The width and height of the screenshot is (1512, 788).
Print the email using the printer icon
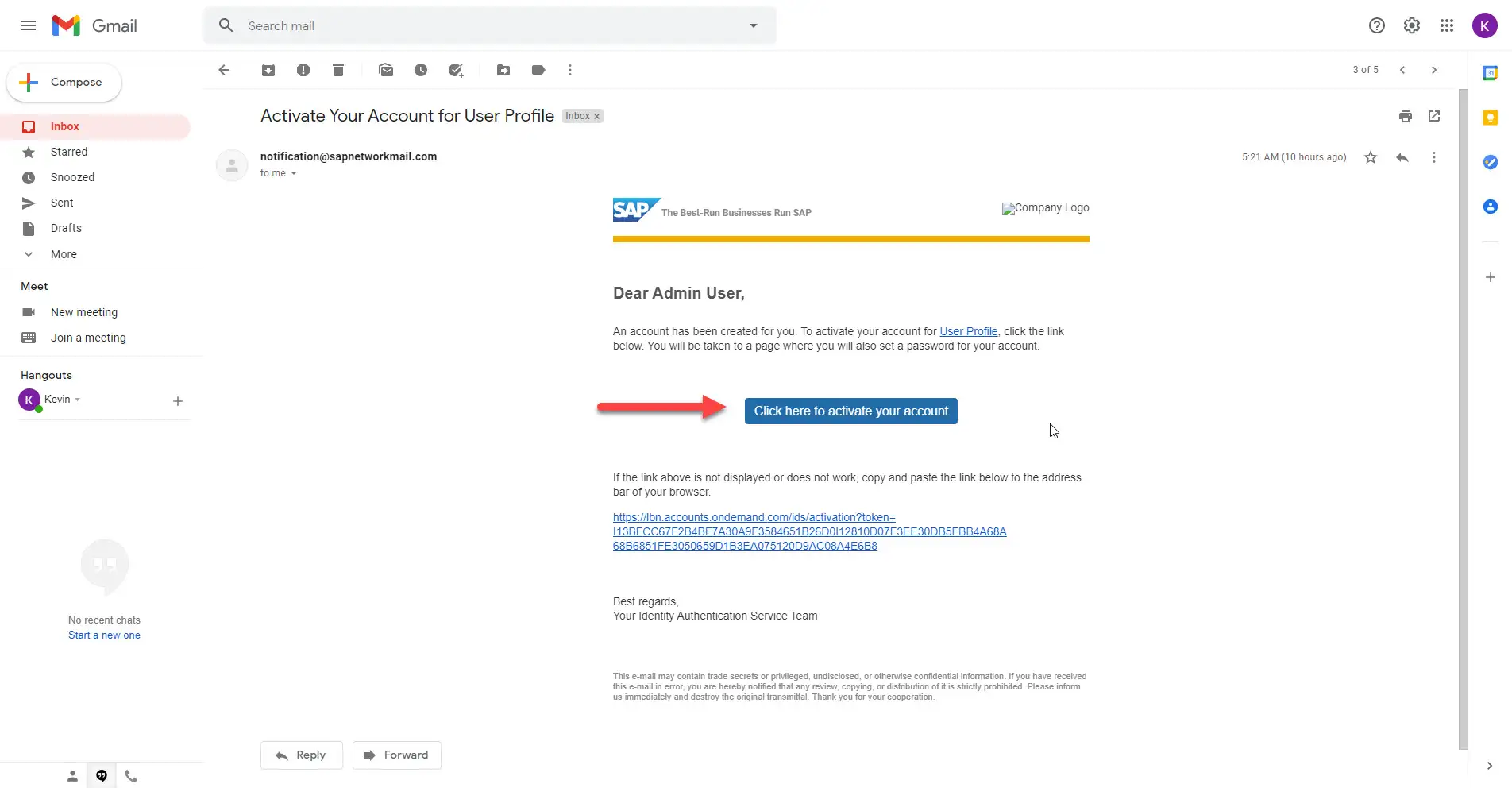click(x=1406, y=116)
